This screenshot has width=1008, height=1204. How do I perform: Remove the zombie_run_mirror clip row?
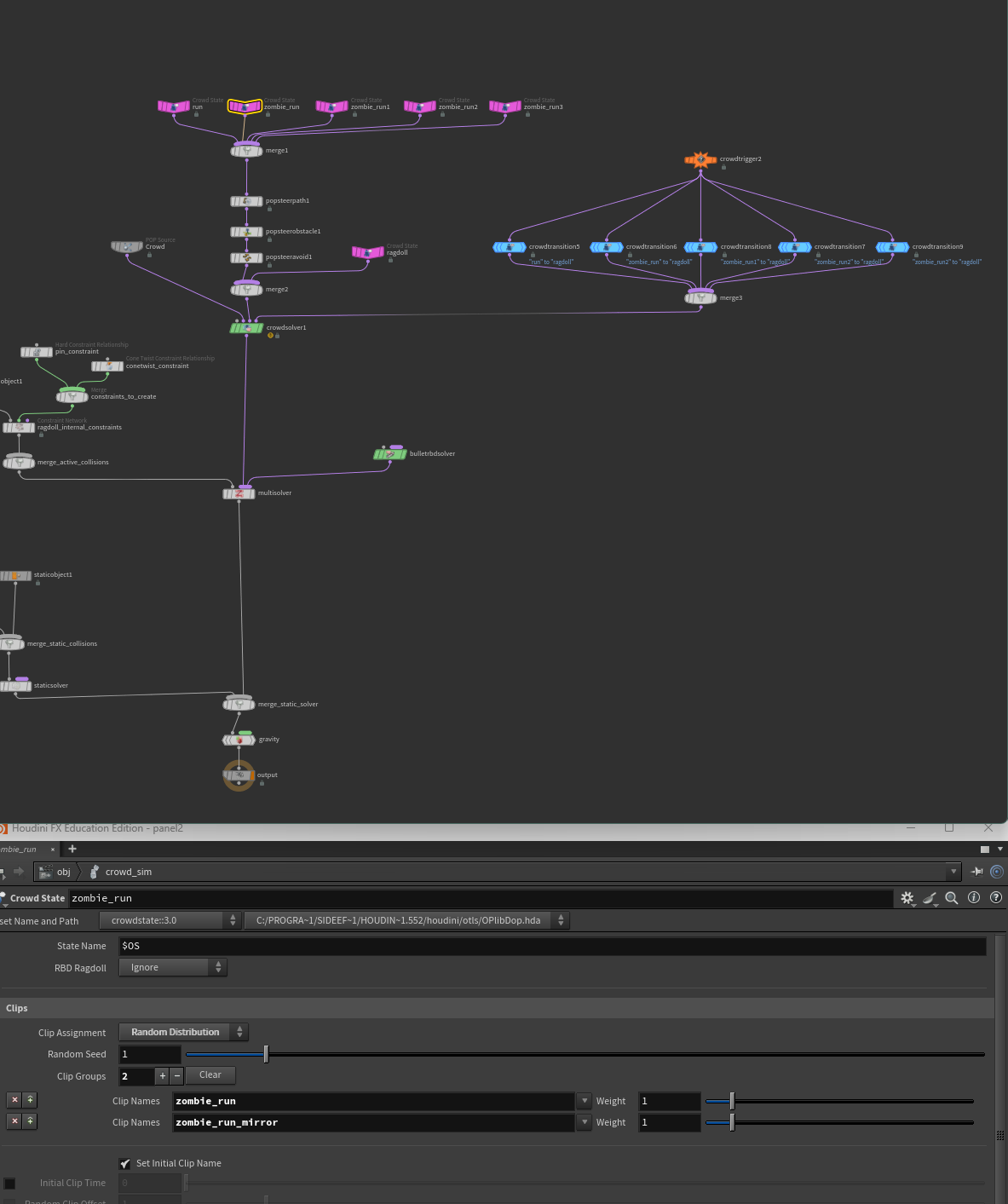point(14,1121)
